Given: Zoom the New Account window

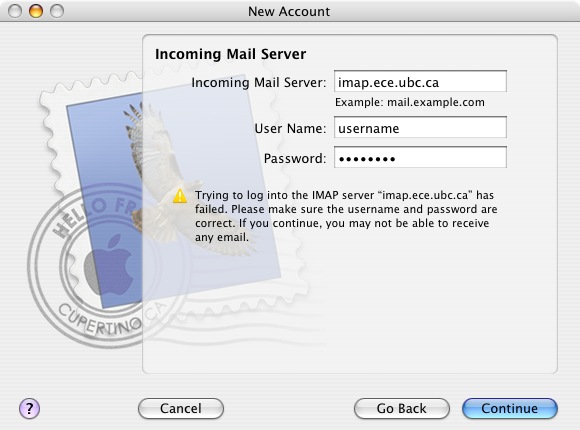Looking at the screenshot, I should coord(57,11).
